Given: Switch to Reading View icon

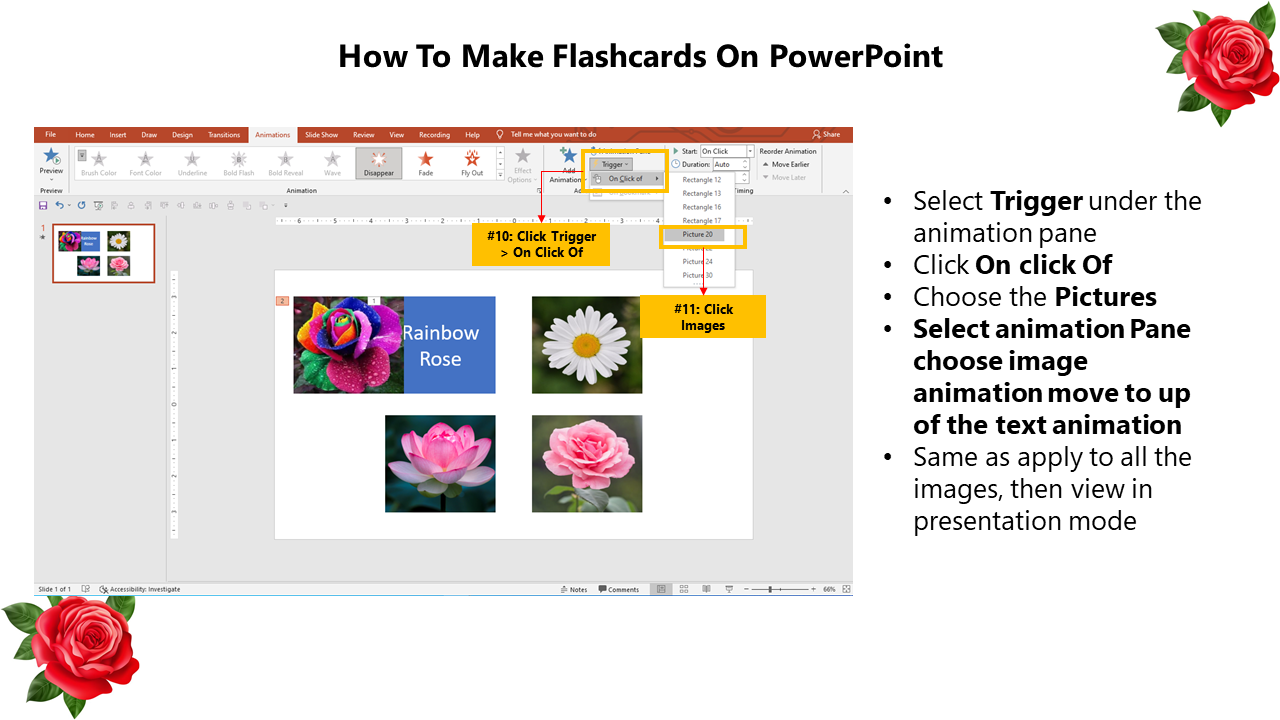Looking at the screenshot, I should point(706,589).
